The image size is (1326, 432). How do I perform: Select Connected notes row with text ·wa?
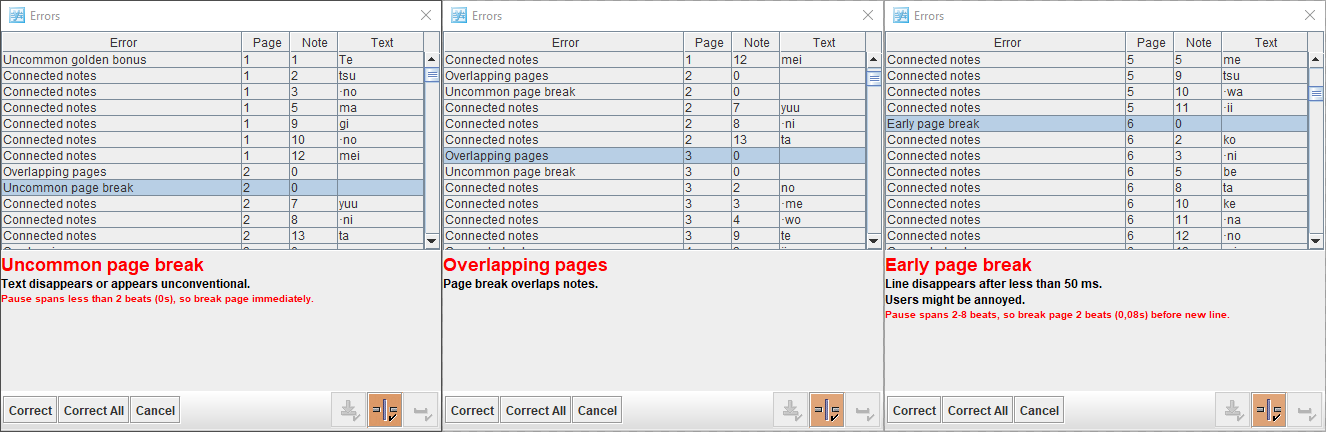click(x=1097, y=92)
